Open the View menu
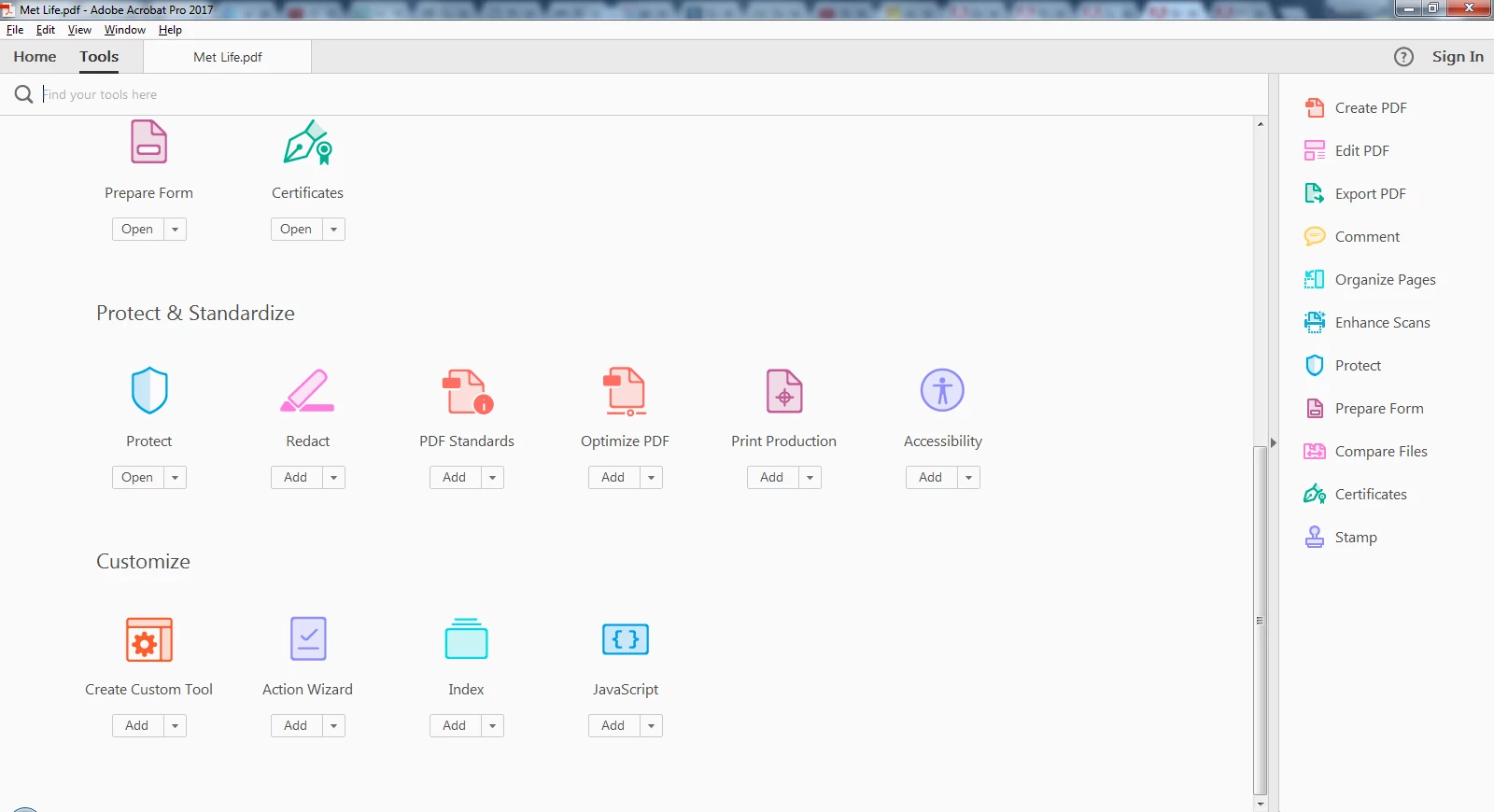1494x812 pixels. coord(79,30)
